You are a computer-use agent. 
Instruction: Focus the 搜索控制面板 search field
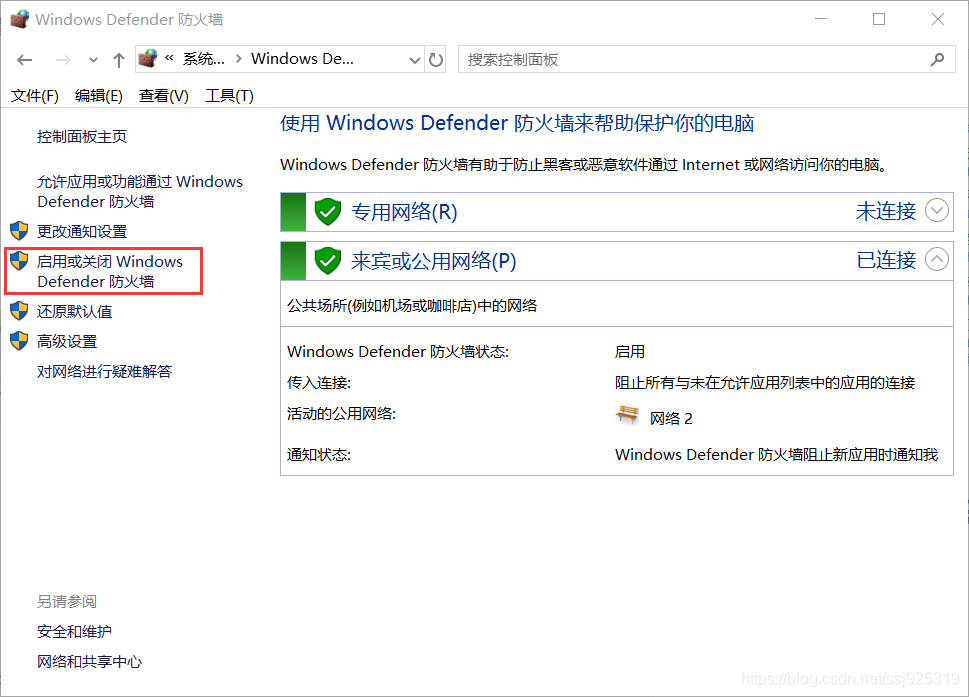pos(706,59)
